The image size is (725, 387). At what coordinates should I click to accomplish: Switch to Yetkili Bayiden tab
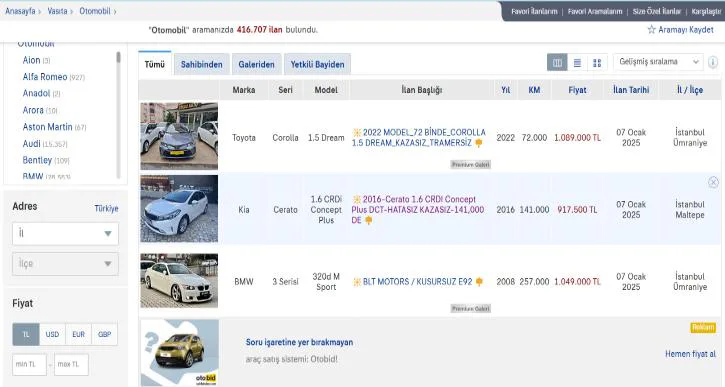(x=317, y=64)
